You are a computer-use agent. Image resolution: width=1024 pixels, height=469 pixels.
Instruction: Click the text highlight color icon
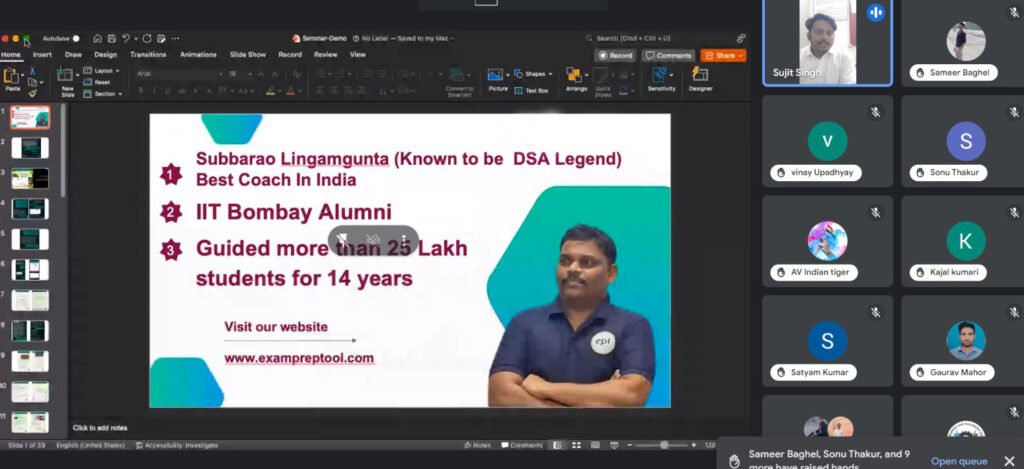tap(270, 91)
